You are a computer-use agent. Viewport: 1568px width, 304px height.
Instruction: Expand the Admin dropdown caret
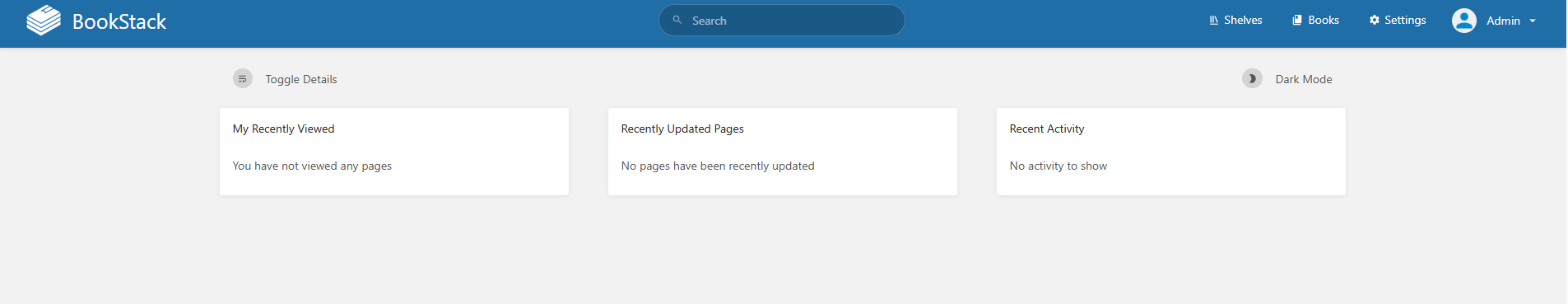[1533, 21]
